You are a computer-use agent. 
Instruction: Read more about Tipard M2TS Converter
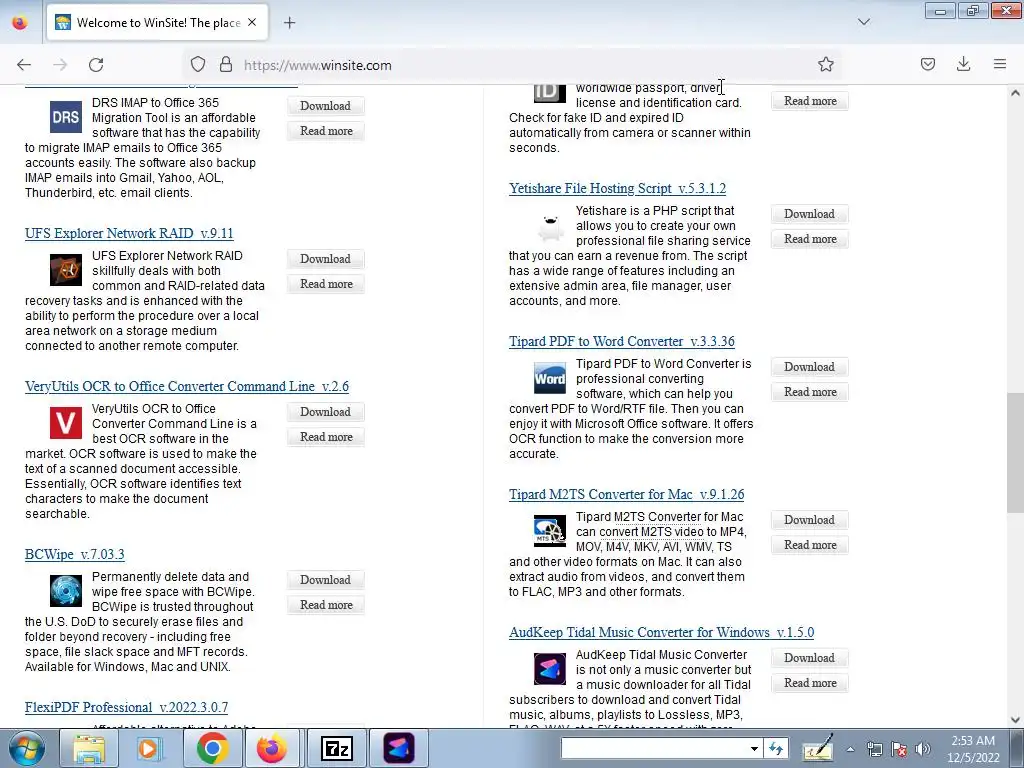[810, 545]
